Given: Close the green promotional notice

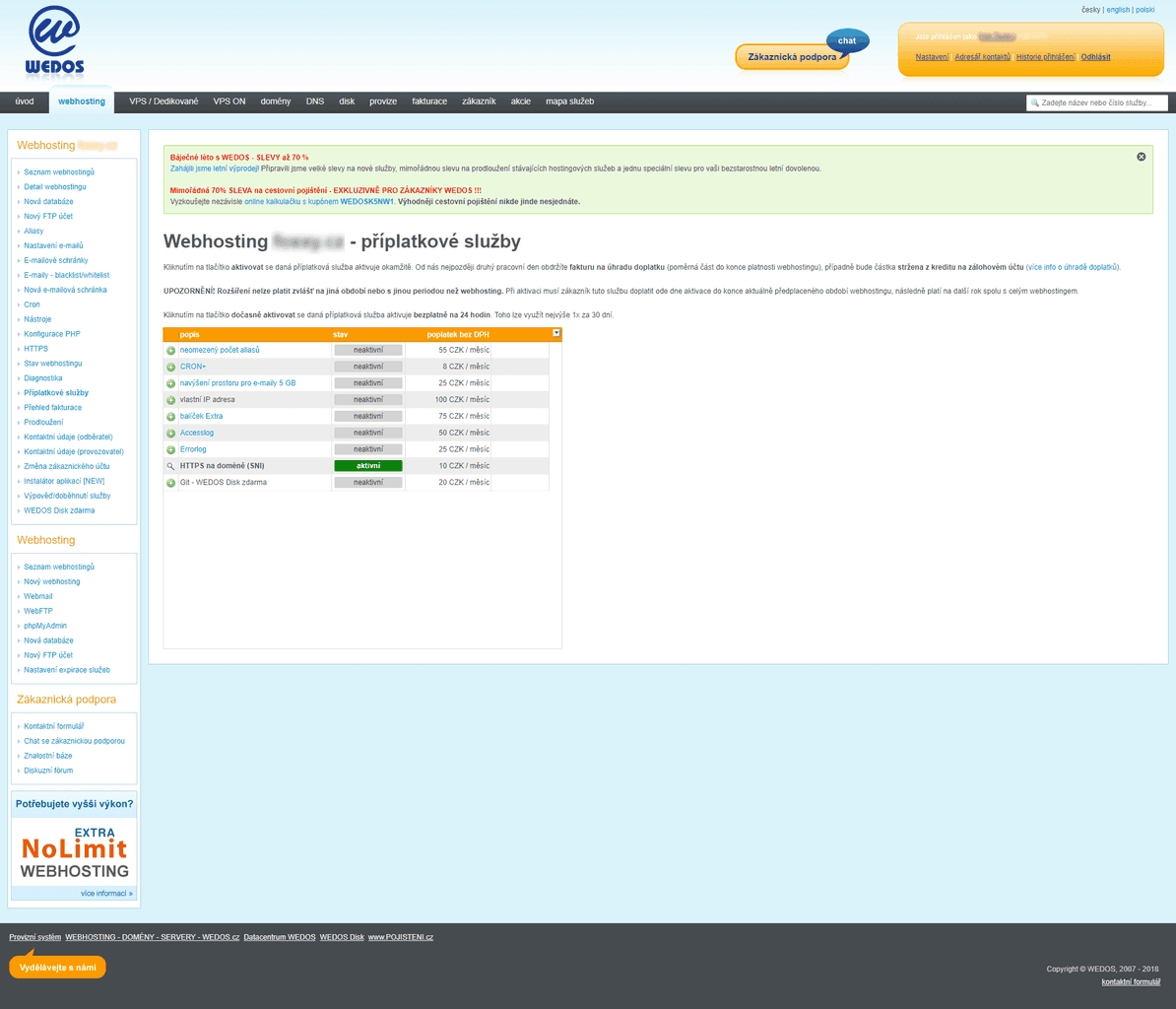Looking at the screenshot, I should (x=1141, y=157).
